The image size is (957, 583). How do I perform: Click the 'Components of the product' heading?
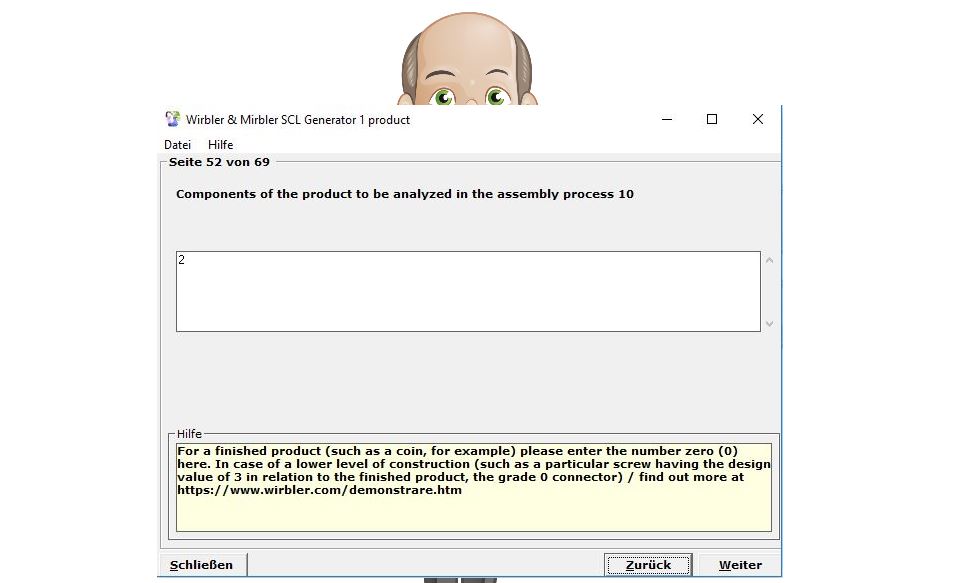405,194
